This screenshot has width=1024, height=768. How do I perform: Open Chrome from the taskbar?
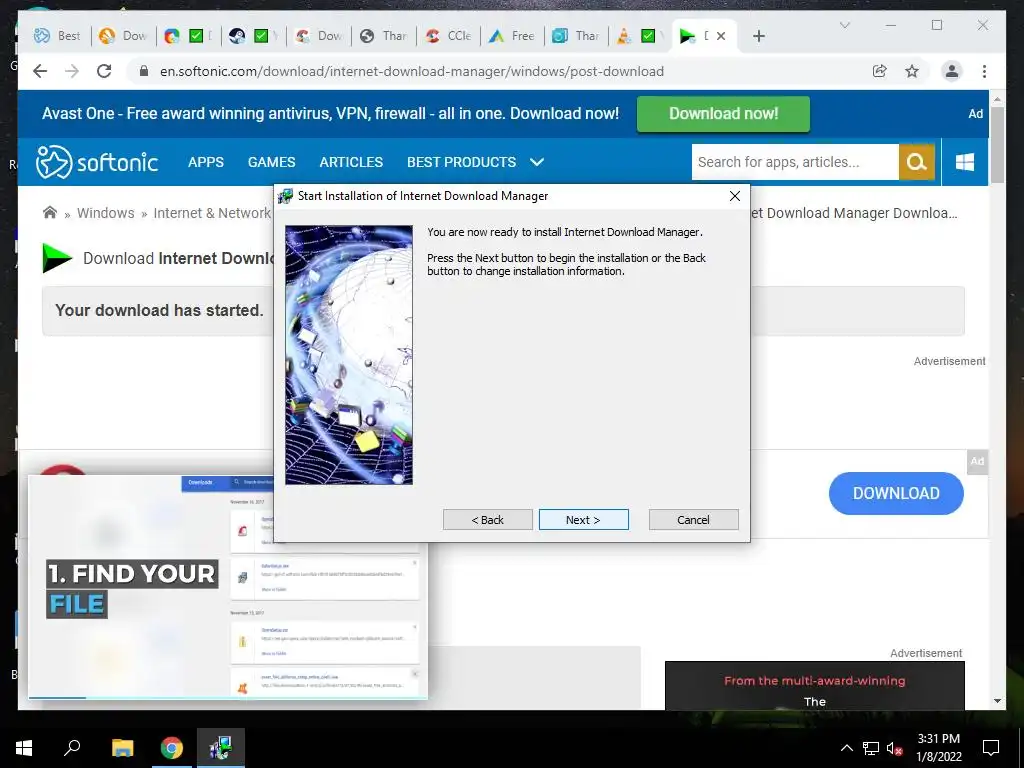click(172, 748)
